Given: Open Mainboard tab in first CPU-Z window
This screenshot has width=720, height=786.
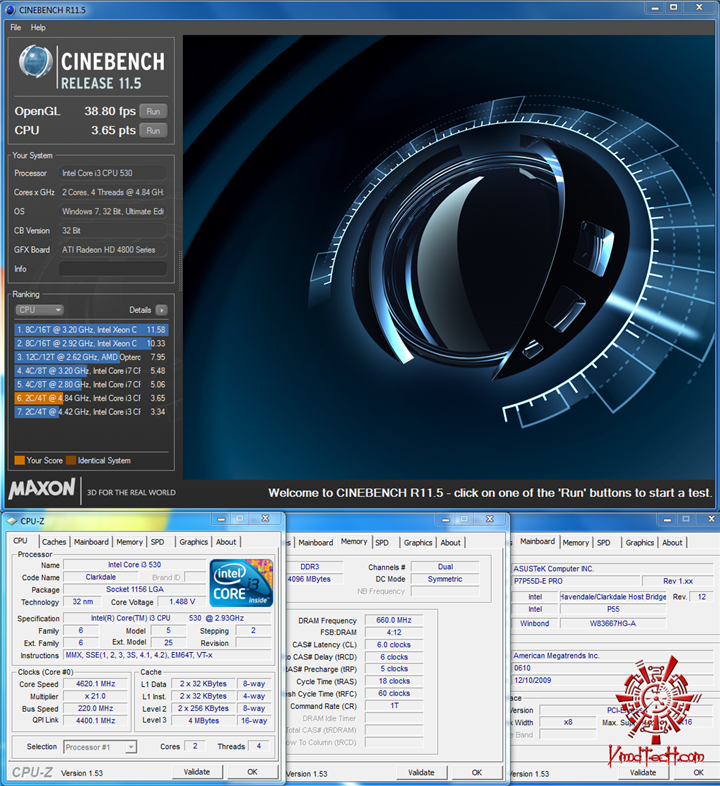Looking at the screenshot, I should pyautogui.click(x=91, y=542).
